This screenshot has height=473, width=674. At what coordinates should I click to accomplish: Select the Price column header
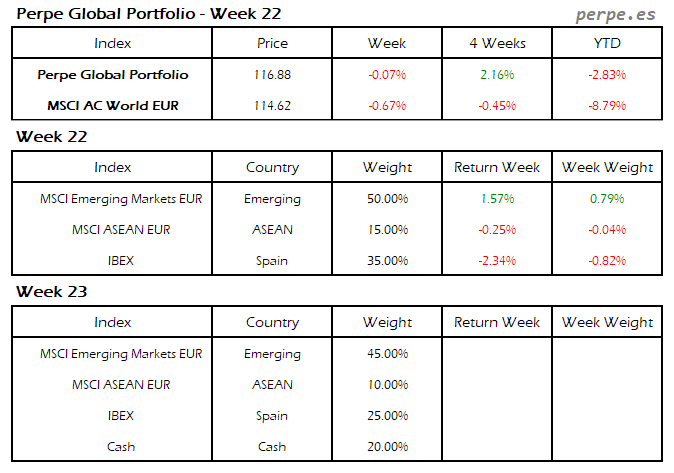(x=272, y=43)
